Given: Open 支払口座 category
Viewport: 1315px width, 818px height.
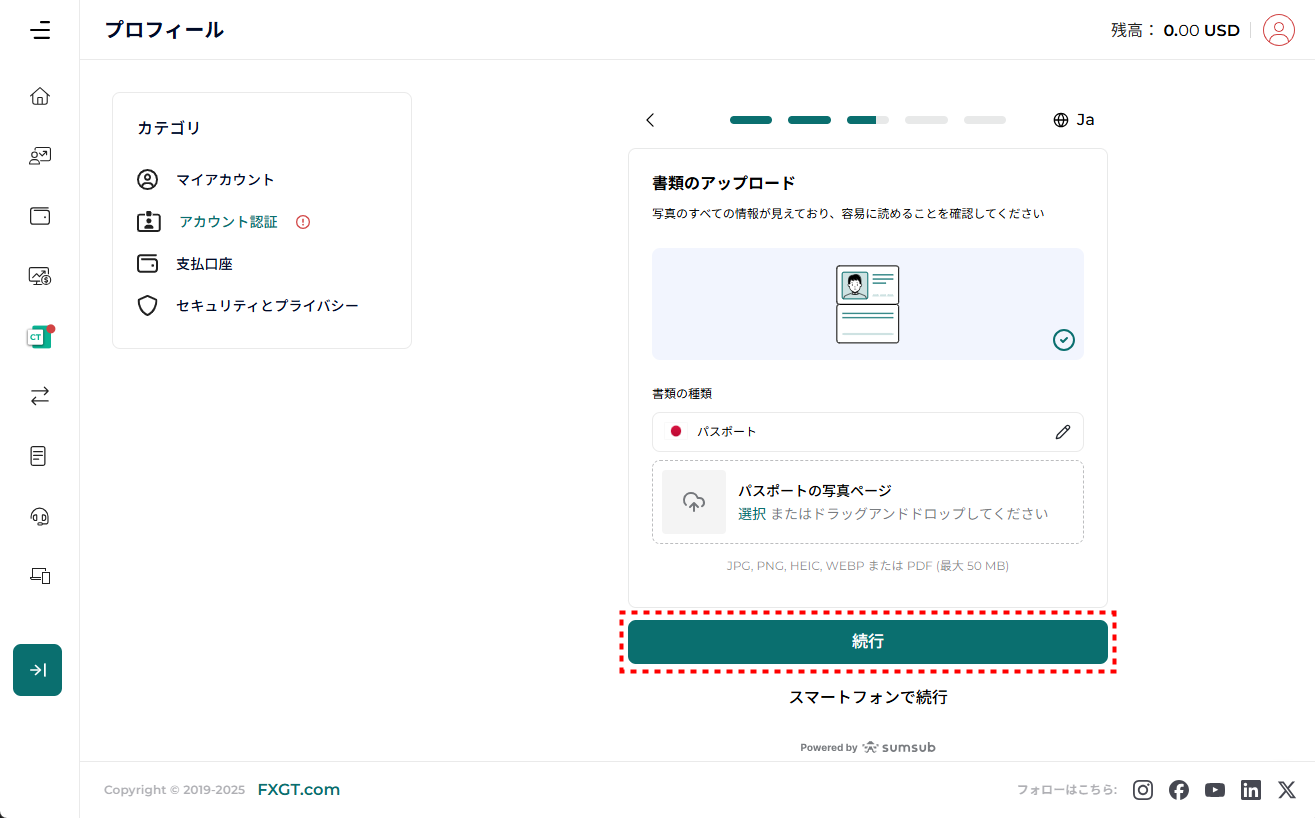Looking at the screenshot, I should 204,264.
